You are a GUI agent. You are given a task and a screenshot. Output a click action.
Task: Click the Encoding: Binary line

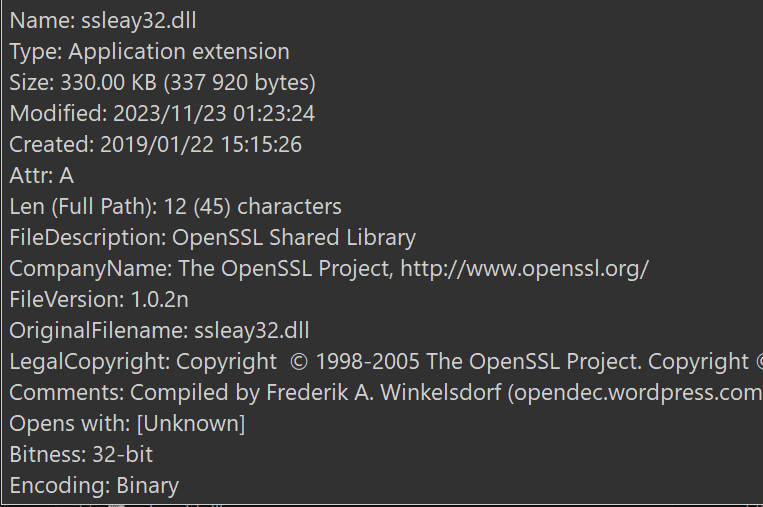(x=94, y=486)
